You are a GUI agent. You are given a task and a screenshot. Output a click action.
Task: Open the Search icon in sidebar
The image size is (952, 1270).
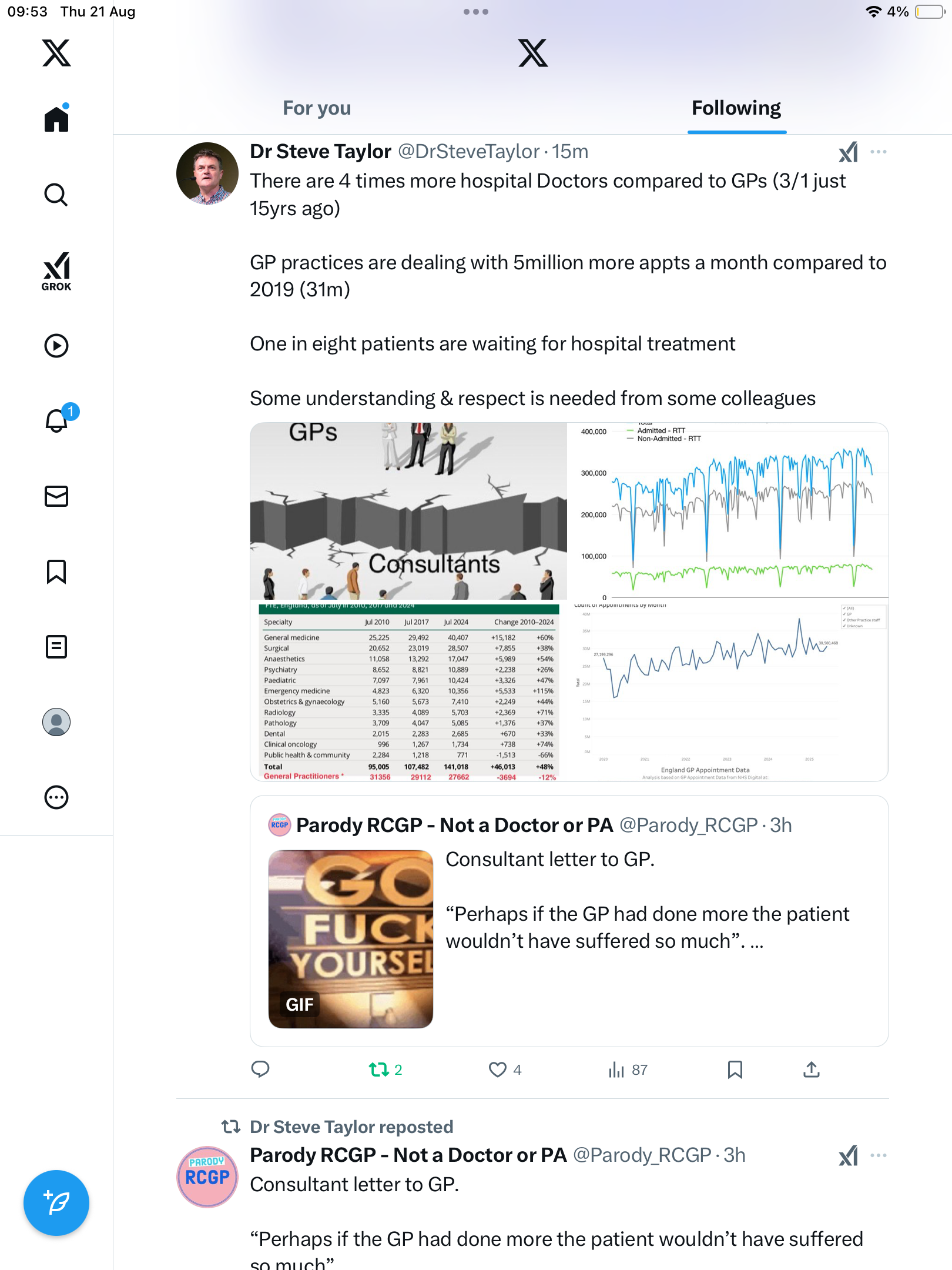tap(56, 195)
